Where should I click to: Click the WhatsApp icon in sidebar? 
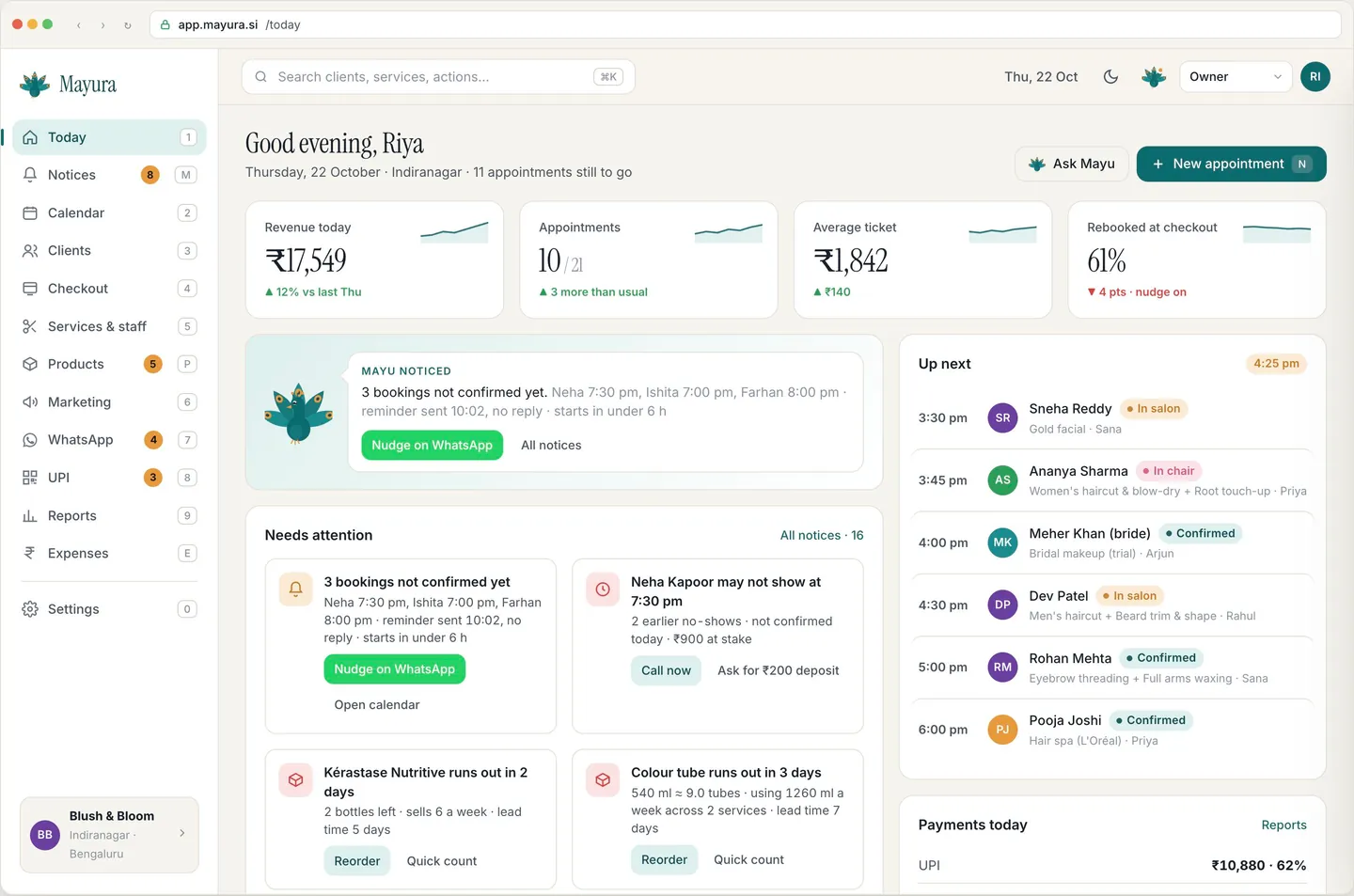pyautogui.click(x=30, y=440)
